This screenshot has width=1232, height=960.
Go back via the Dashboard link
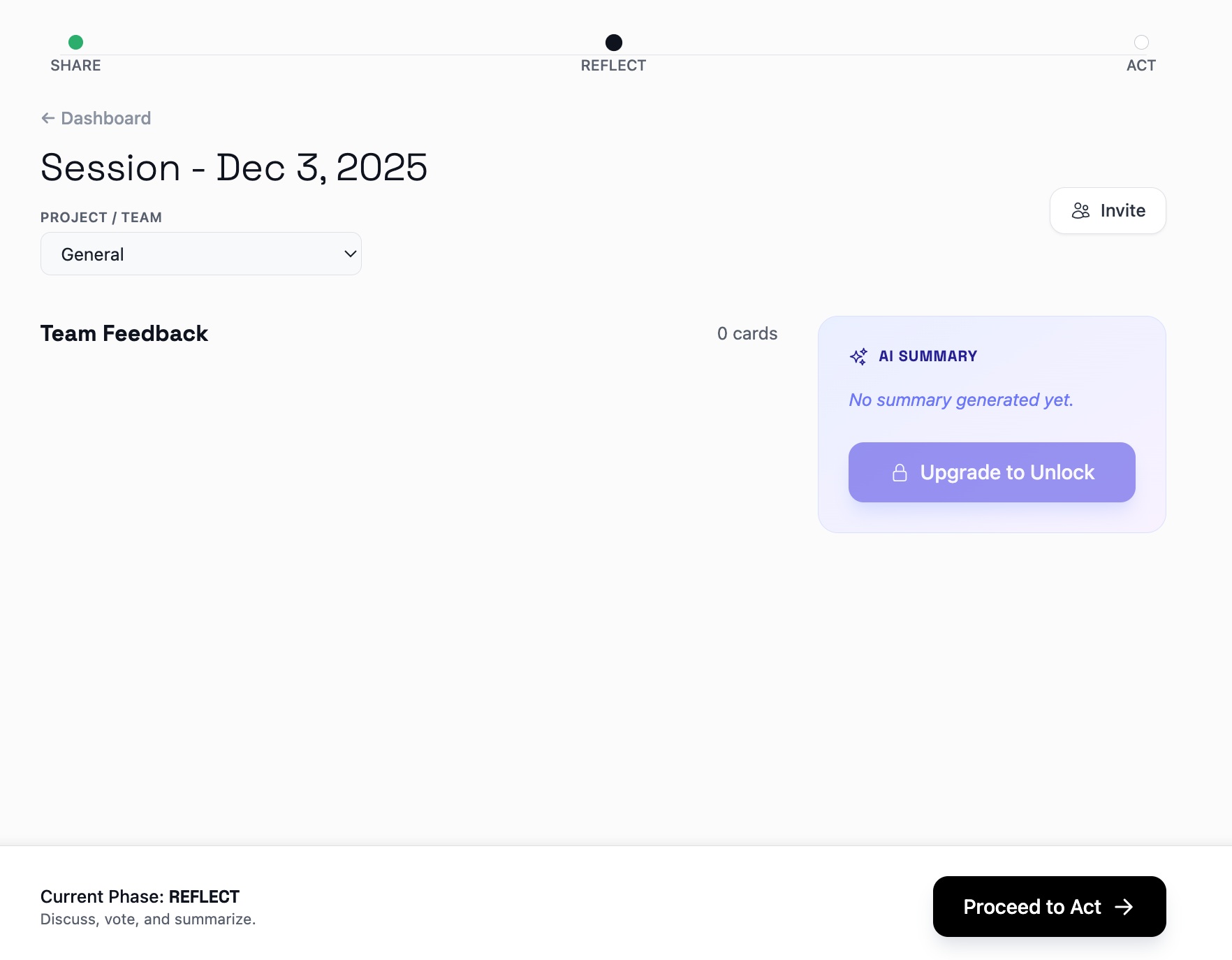[105, 118]
